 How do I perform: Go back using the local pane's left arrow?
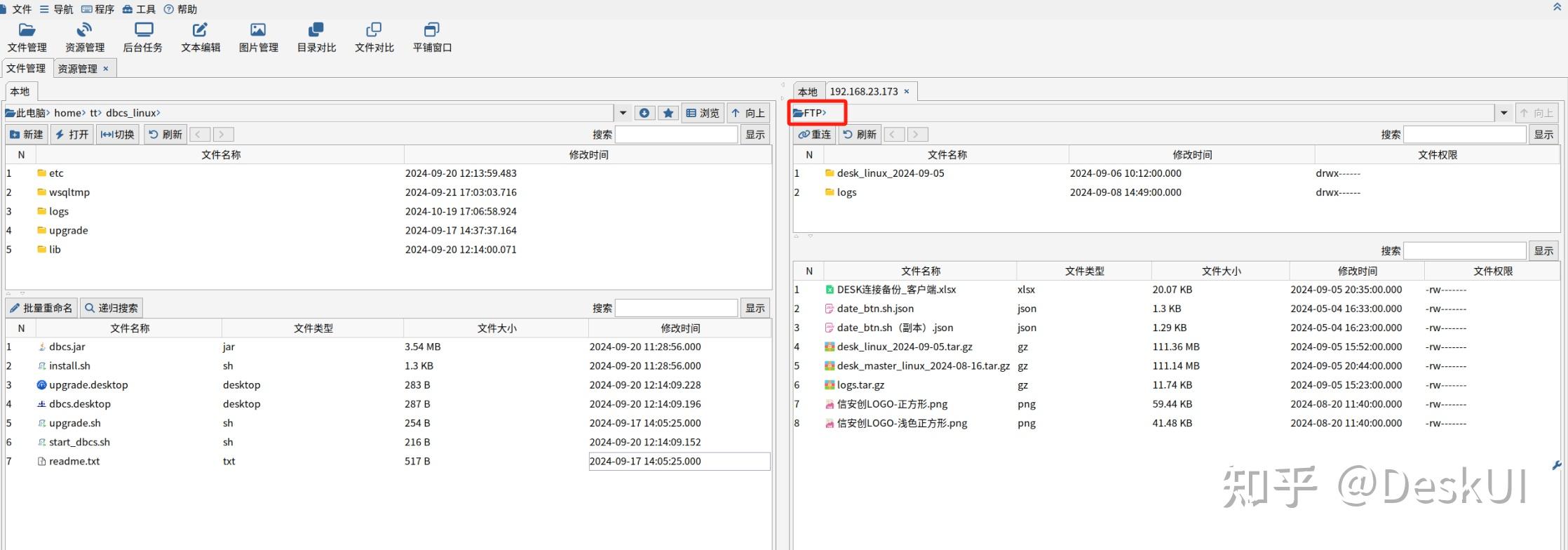pyautogui.click(x=200, y=135)
